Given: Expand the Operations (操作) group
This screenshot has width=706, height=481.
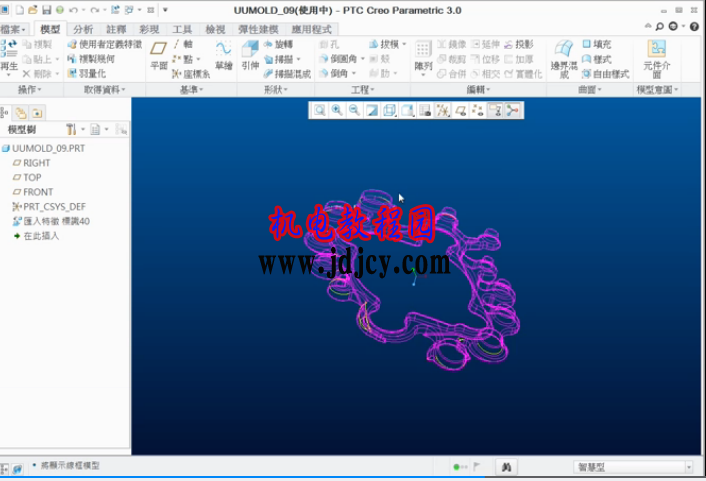Looking at the screenshot, I should pyautogui.click(x=29, y=90).
